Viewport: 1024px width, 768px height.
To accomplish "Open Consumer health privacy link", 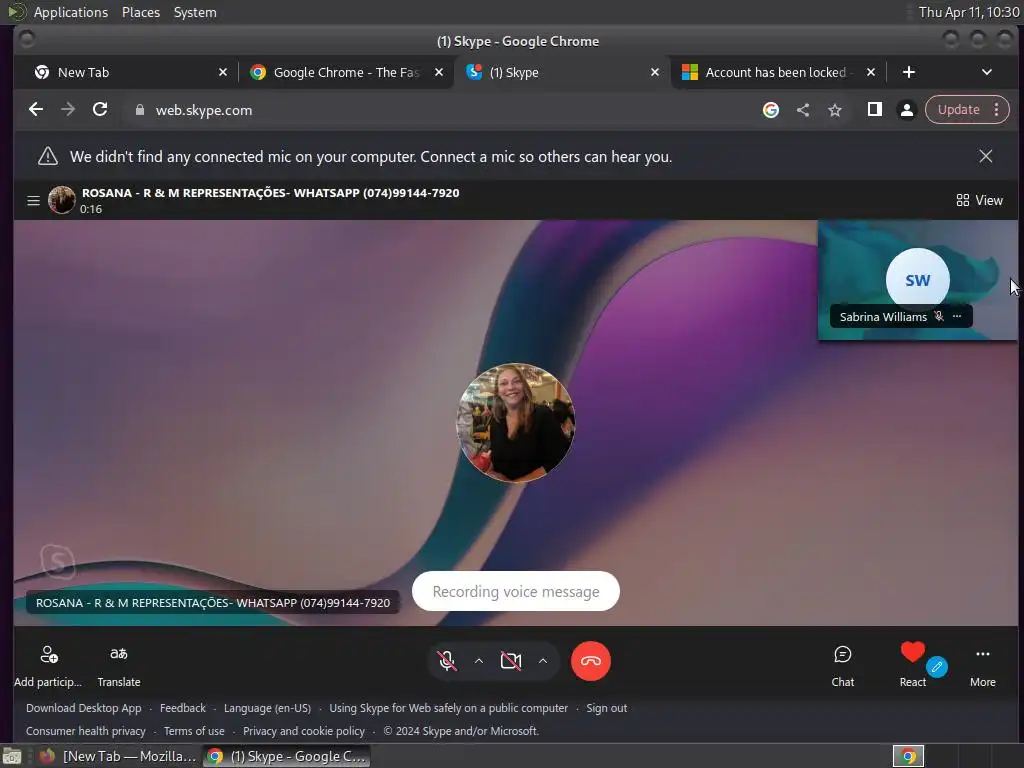I will click(x=86, y=731).
